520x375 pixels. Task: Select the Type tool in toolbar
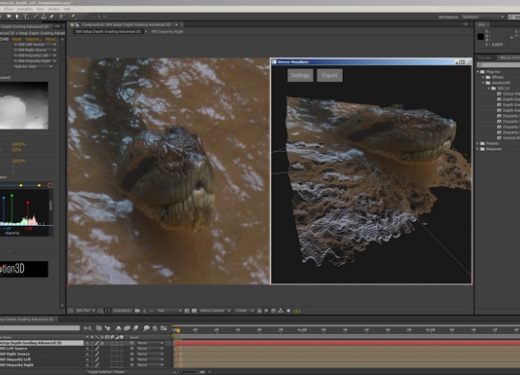point(25,16)
